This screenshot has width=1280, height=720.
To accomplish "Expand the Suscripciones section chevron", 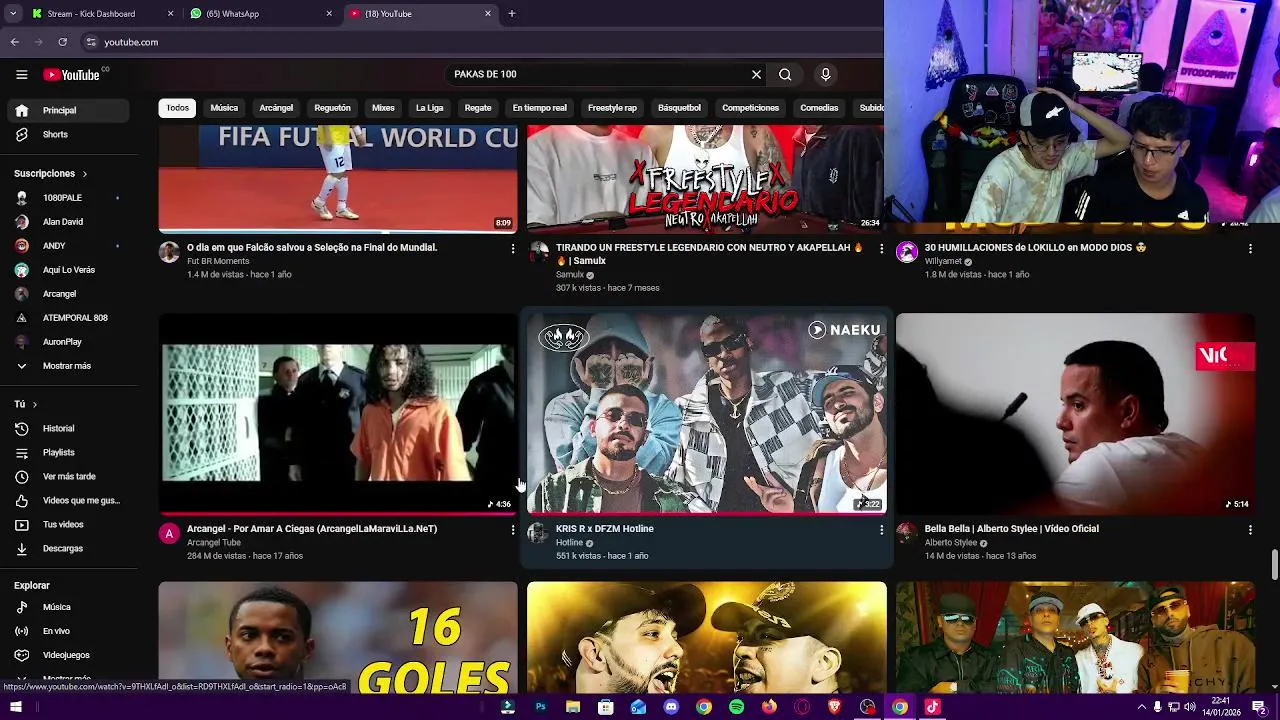I will [x=84, y=174].
